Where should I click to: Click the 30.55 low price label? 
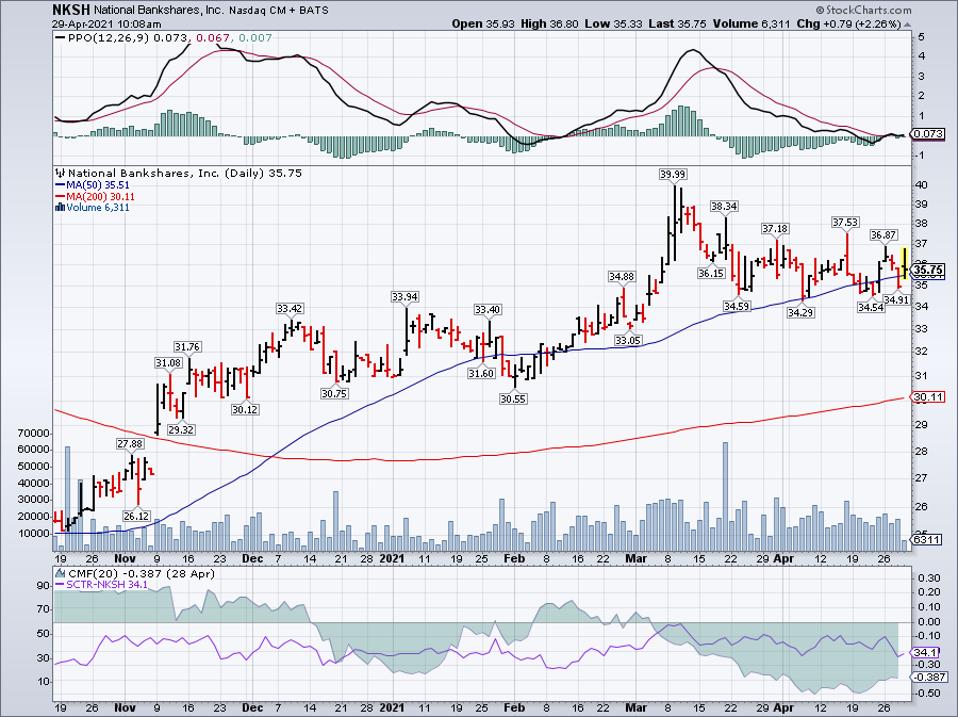[513, 399]
